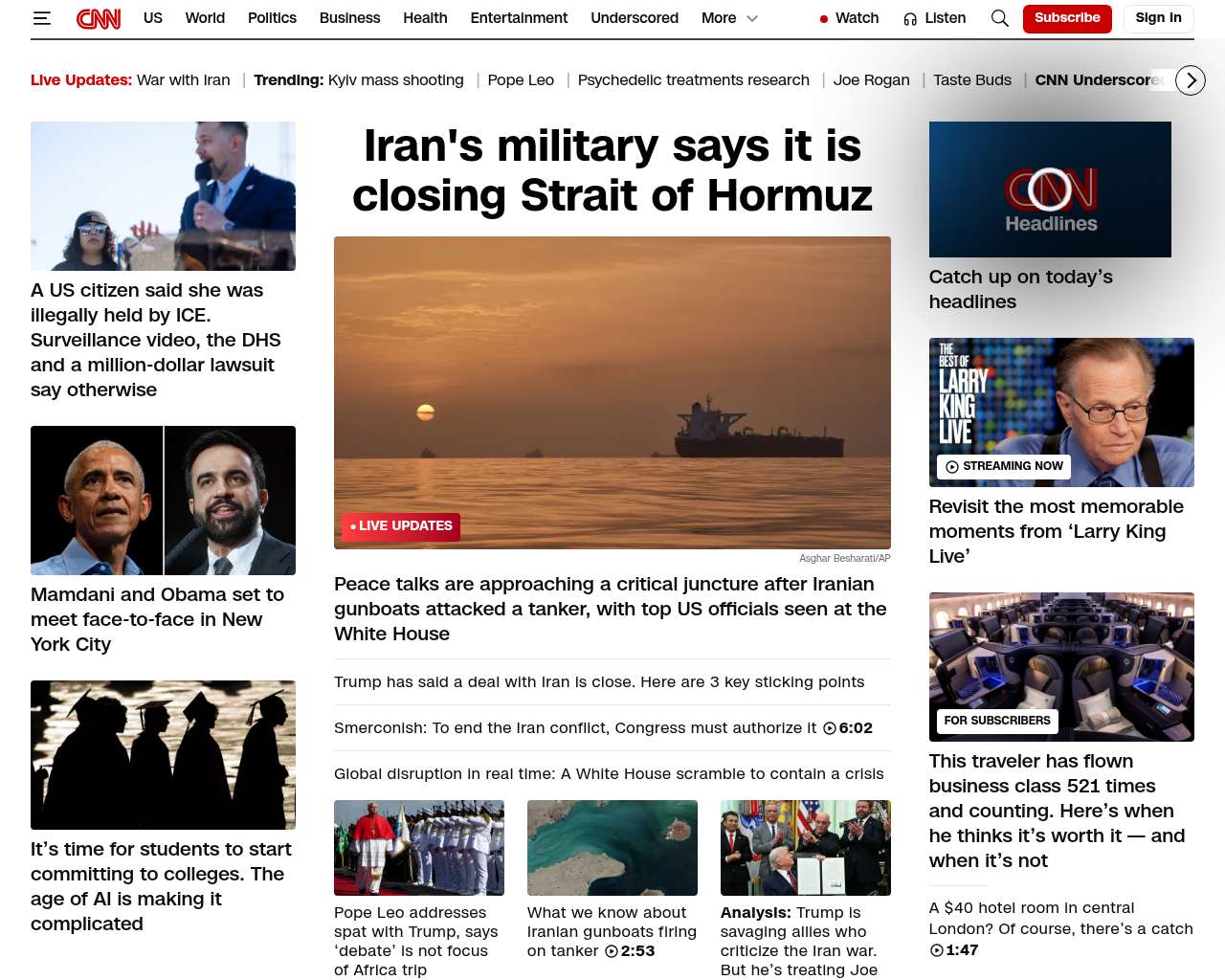Expand the More dropdown chevron
Image resolution: width=1225 pixels, height=980 pixels.
pos(752,18)
